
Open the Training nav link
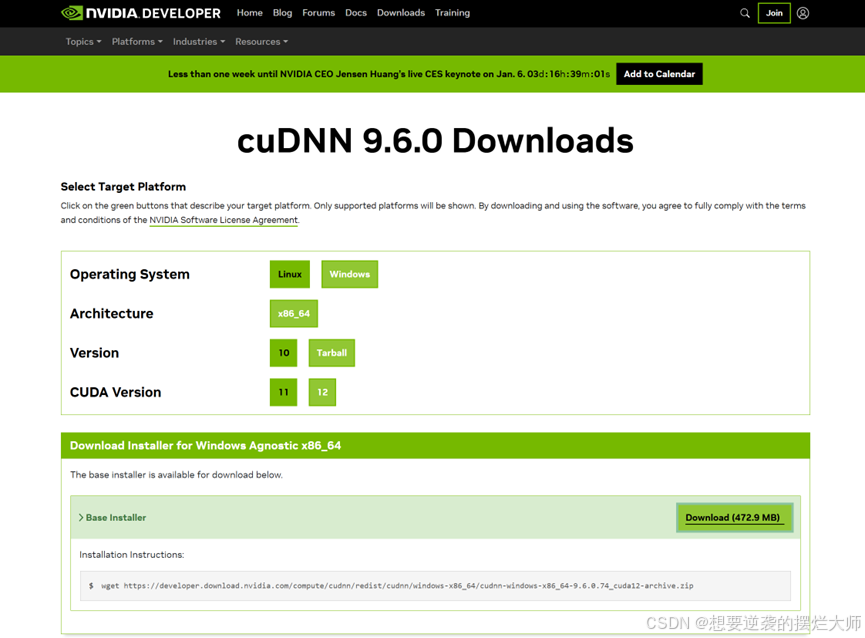click(452, 13)
